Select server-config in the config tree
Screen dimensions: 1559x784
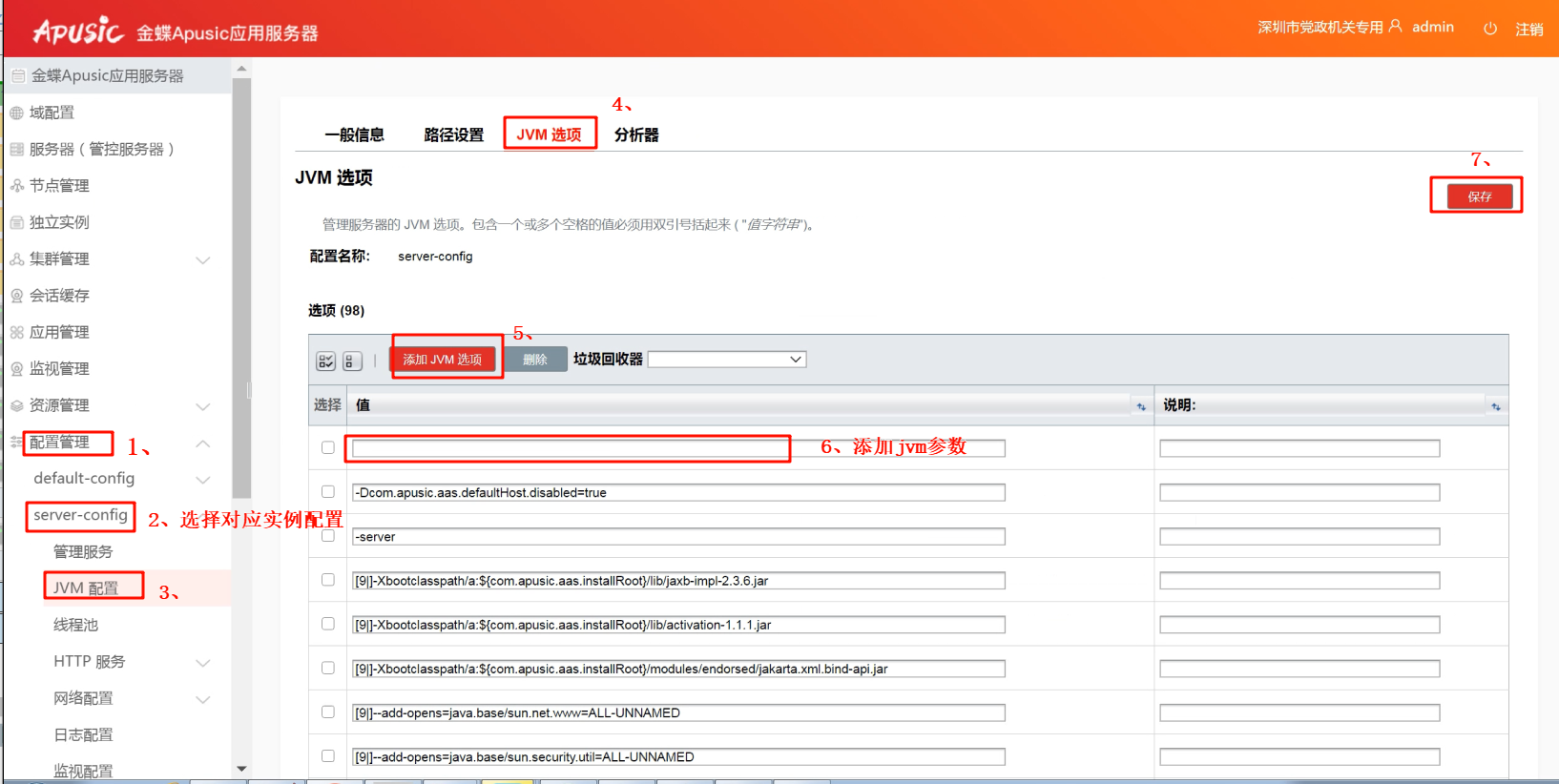click(x=80, y=515)
